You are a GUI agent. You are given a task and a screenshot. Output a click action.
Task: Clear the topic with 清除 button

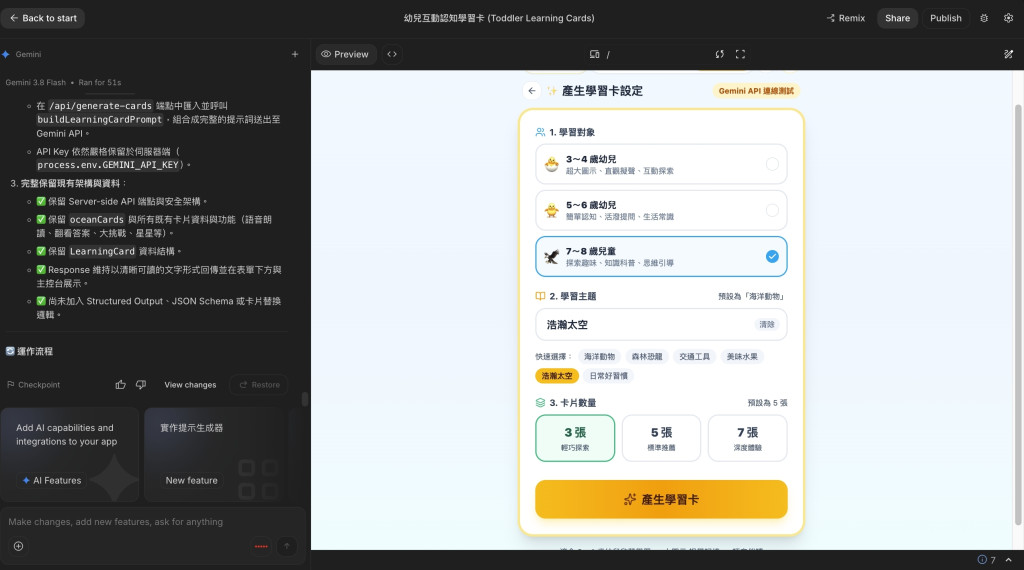click(x=767, y=325)
